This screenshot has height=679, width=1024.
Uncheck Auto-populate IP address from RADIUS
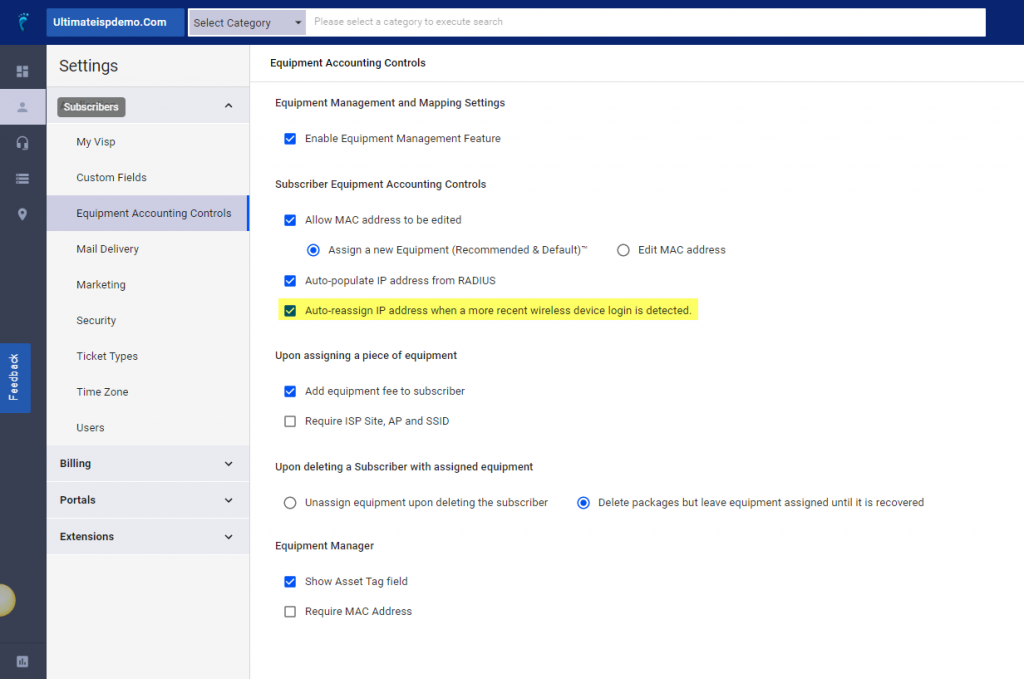pos(290,281)
